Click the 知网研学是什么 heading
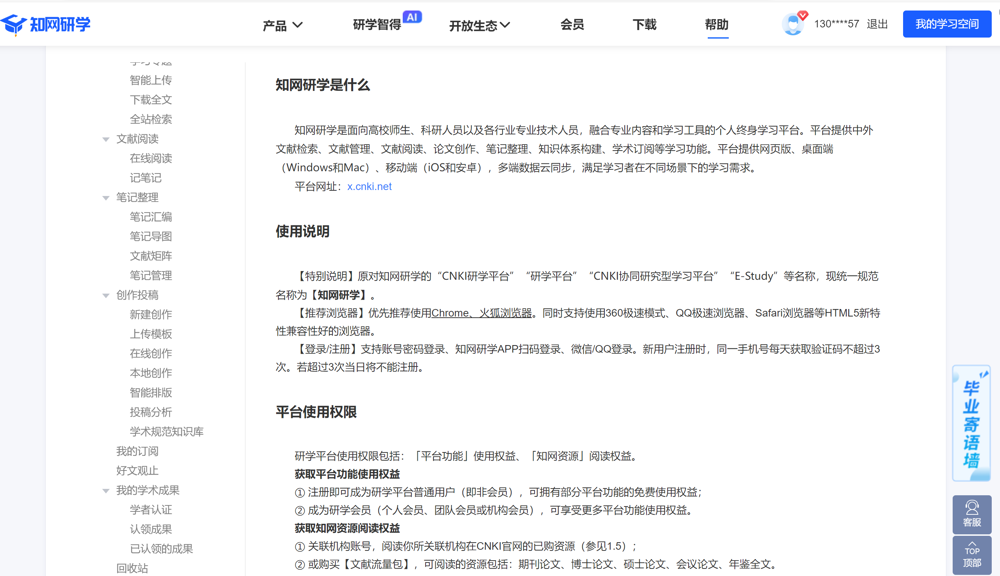Viewport: 1000px width, 576px height. pos(322,85)
